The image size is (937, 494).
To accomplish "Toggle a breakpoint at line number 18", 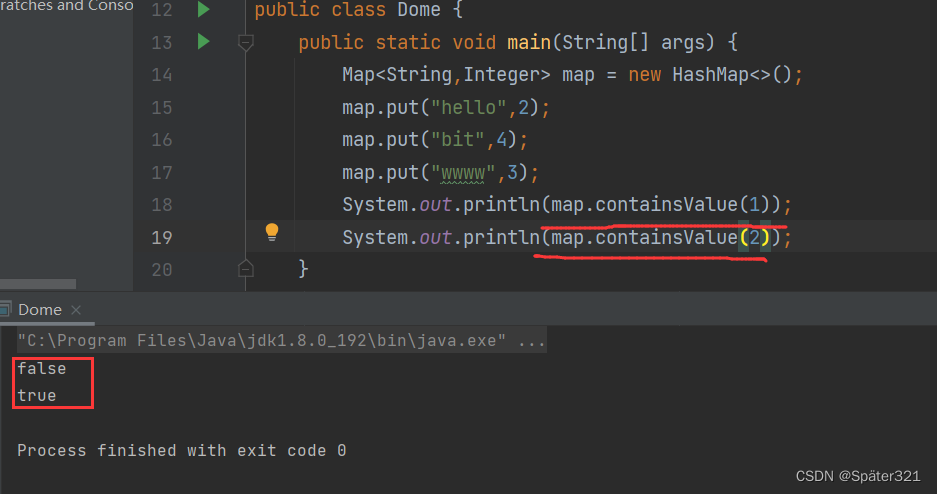I will tap(161, 205).
